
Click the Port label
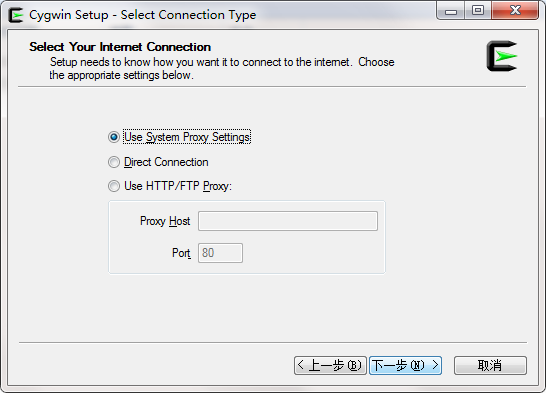point(181,253)
